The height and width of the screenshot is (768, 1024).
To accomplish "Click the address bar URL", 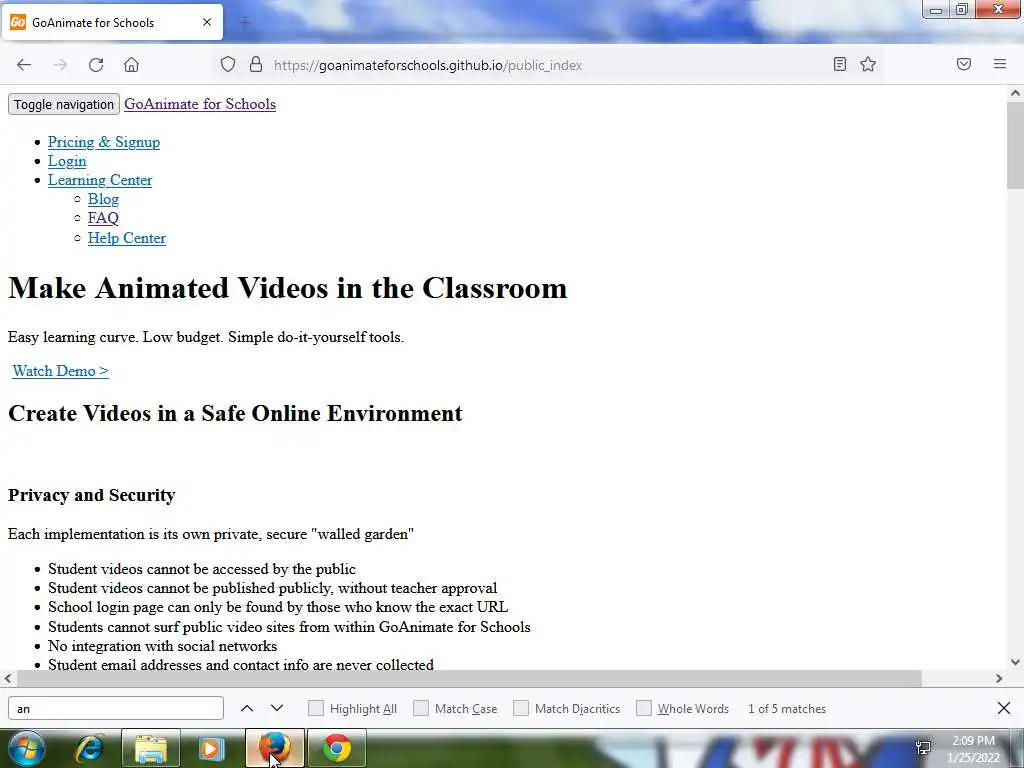I will (428, 65).
